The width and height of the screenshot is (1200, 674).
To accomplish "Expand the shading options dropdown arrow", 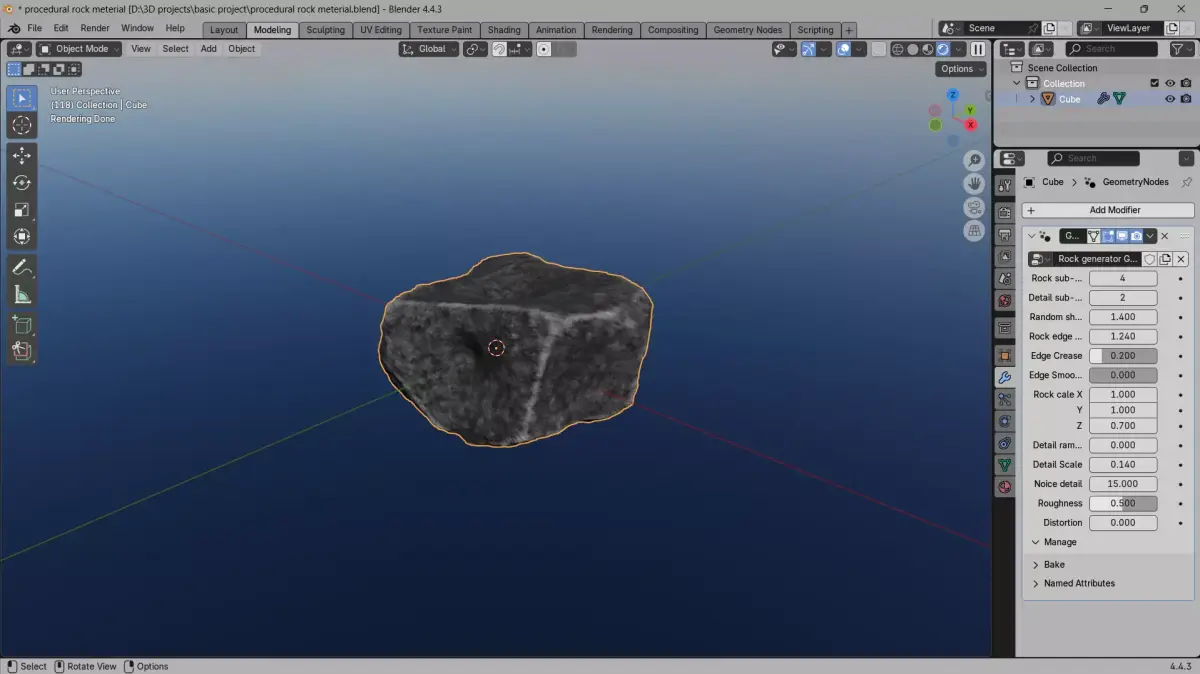I will (x=958, y=49).
